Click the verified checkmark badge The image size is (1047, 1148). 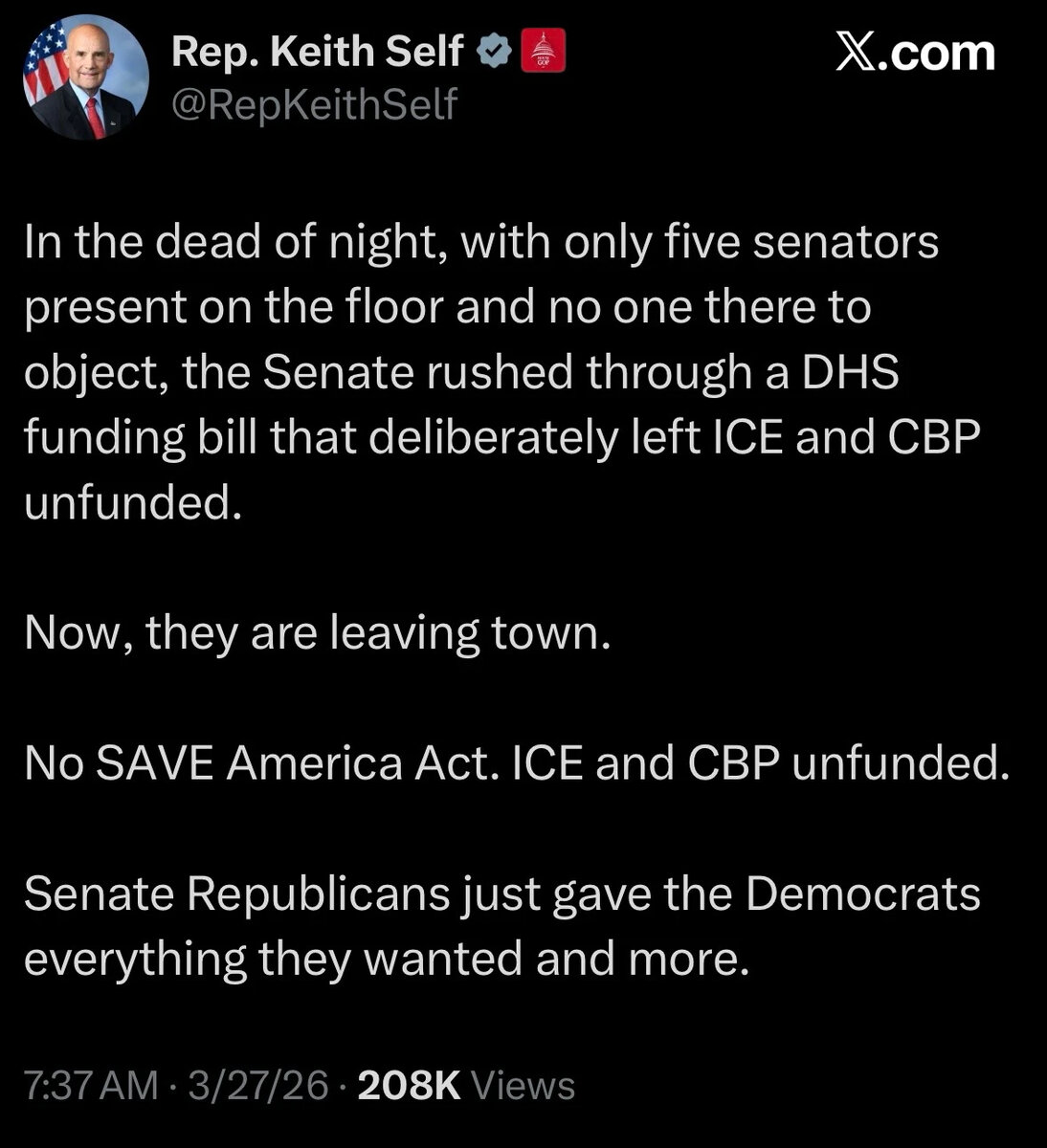(495, 53)
